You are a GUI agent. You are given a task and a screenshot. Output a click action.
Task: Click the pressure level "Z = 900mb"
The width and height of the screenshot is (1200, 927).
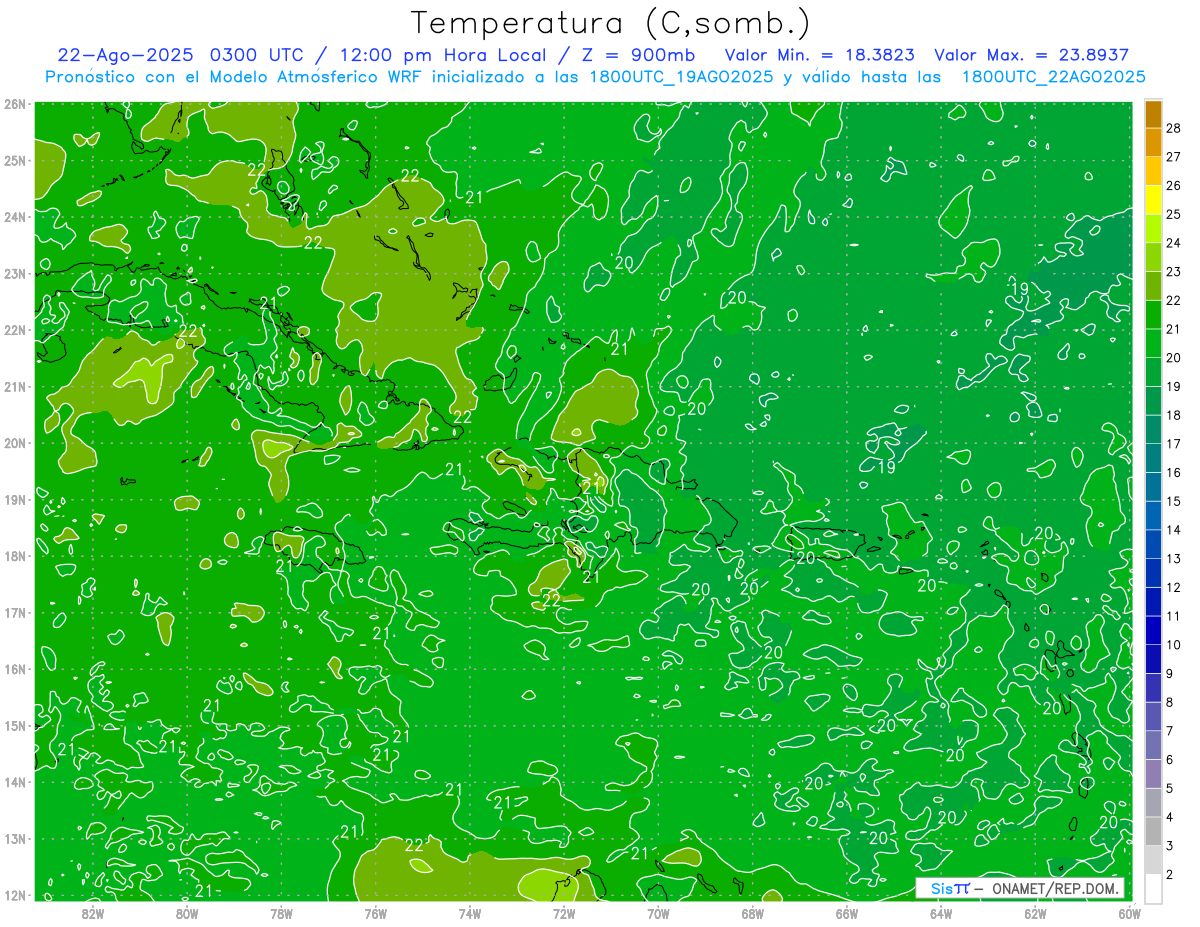(x=640, y=55)
